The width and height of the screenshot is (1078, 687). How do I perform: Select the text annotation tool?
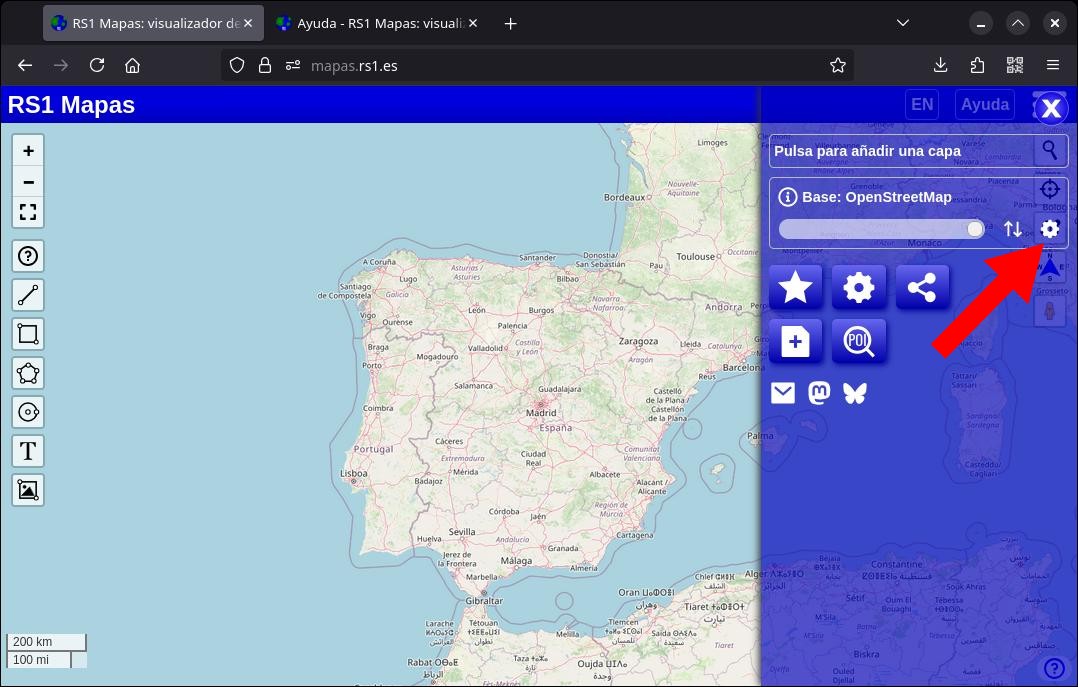[x=28, y=451]
